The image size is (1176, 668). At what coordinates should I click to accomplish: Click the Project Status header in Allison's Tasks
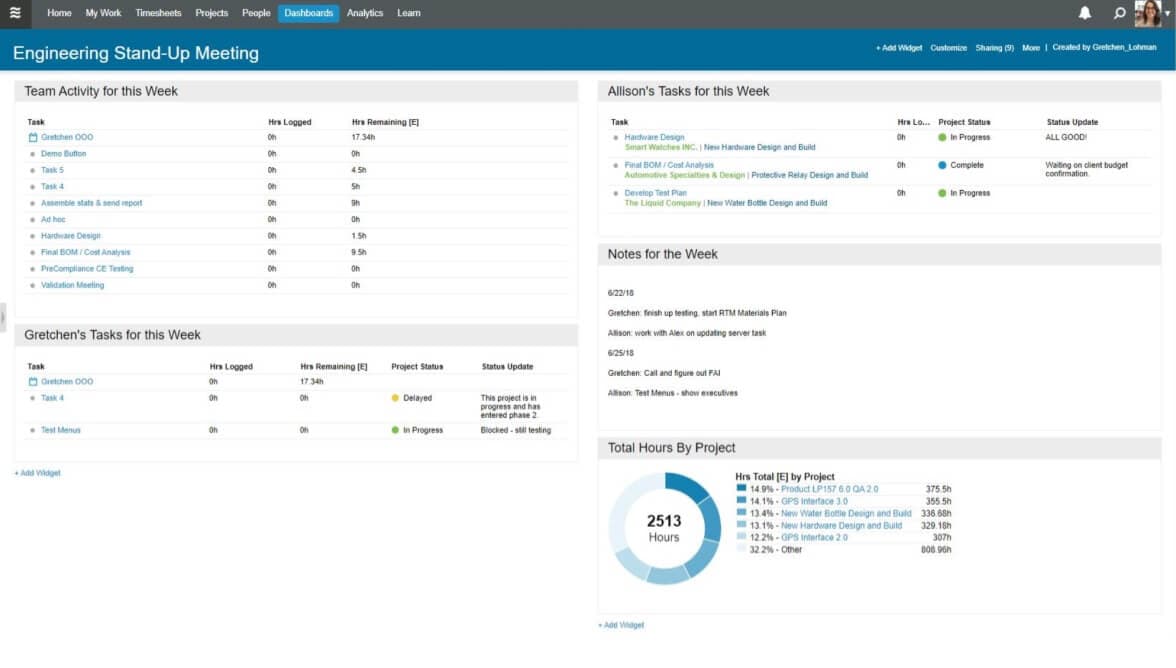964,122
